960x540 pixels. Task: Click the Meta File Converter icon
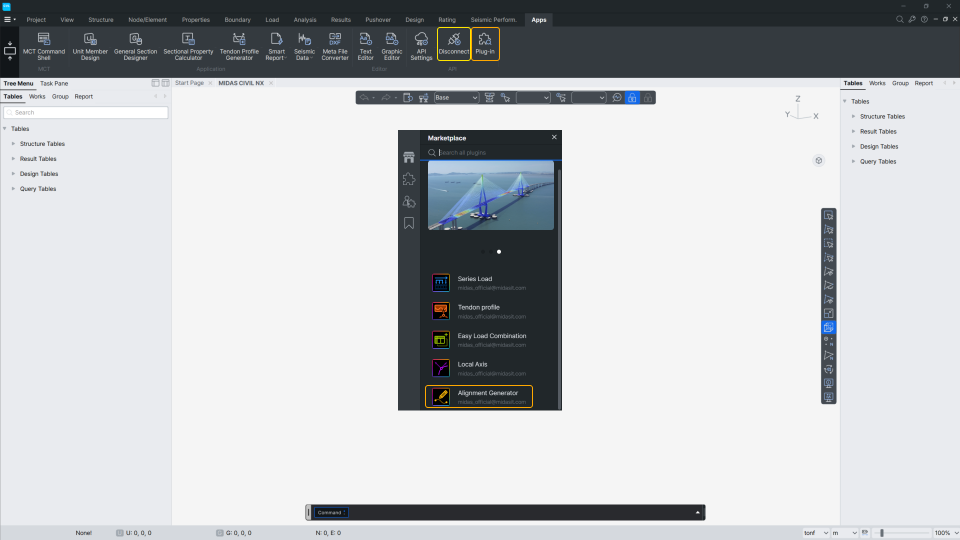coord(335,46)
